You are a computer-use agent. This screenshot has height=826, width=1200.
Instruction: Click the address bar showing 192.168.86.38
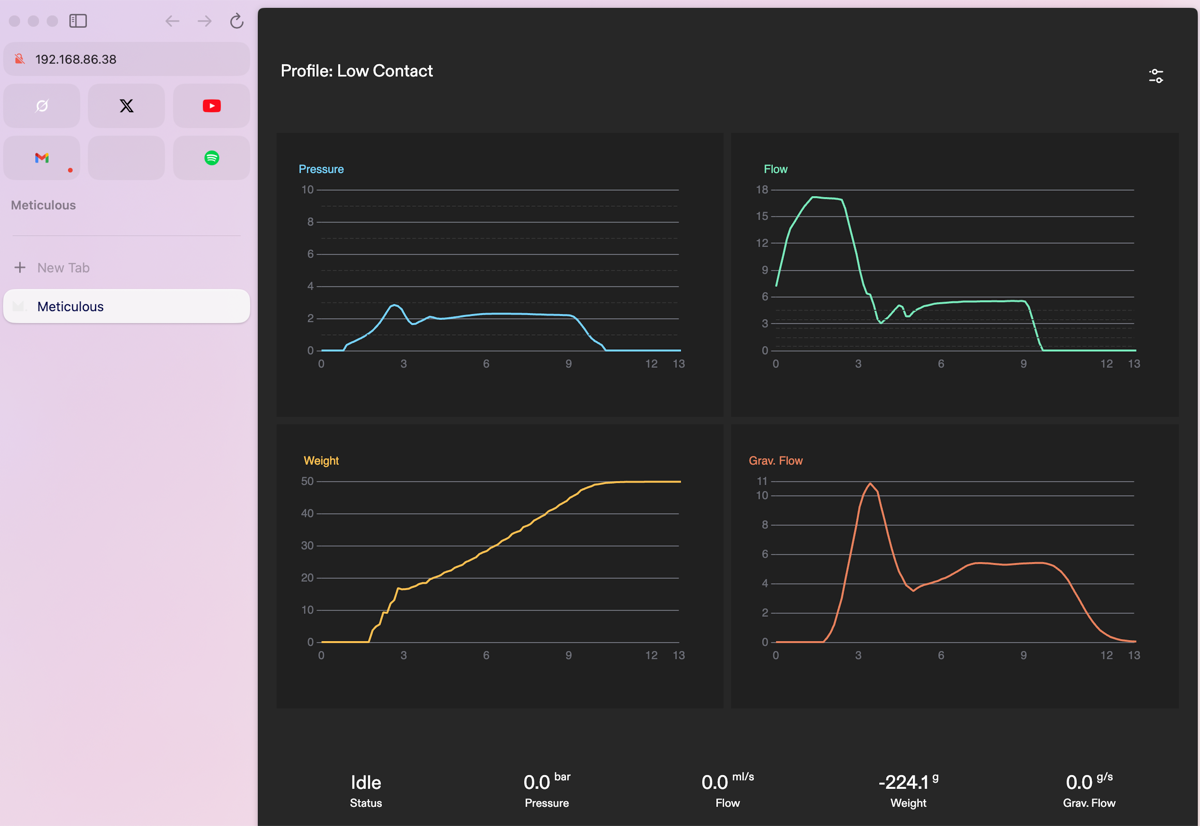click(x=127, y=59)
